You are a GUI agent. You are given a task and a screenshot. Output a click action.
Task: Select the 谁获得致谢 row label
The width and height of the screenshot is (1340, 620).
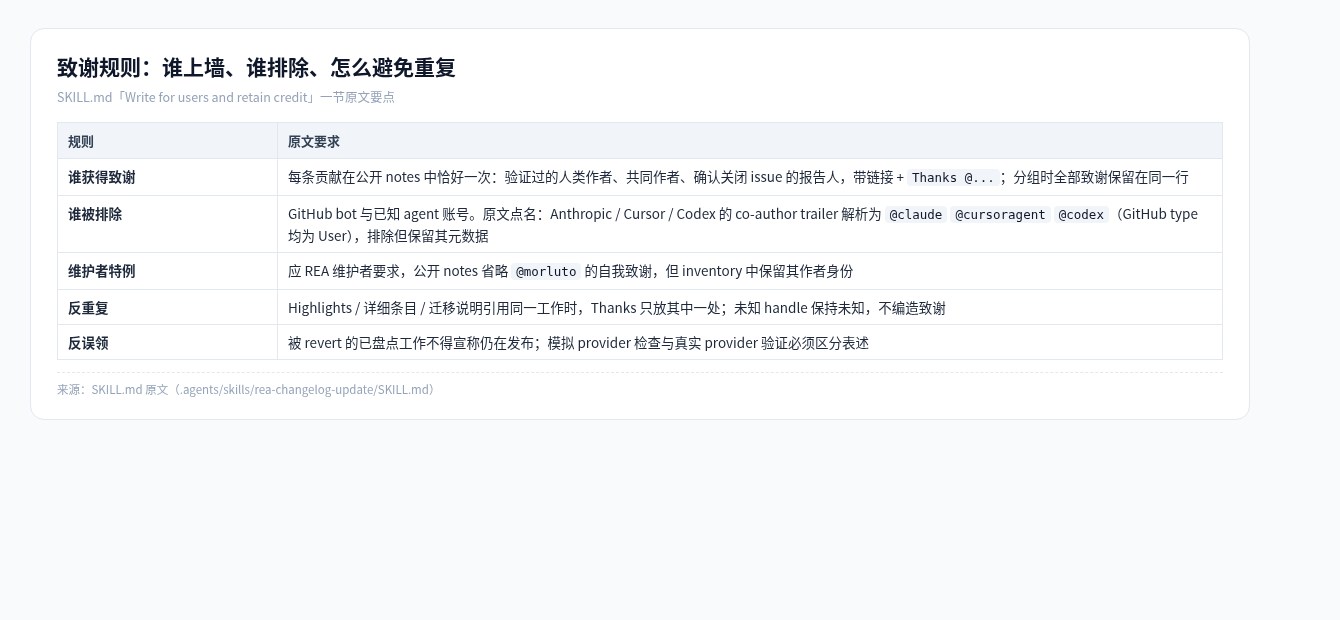[102, 177]
